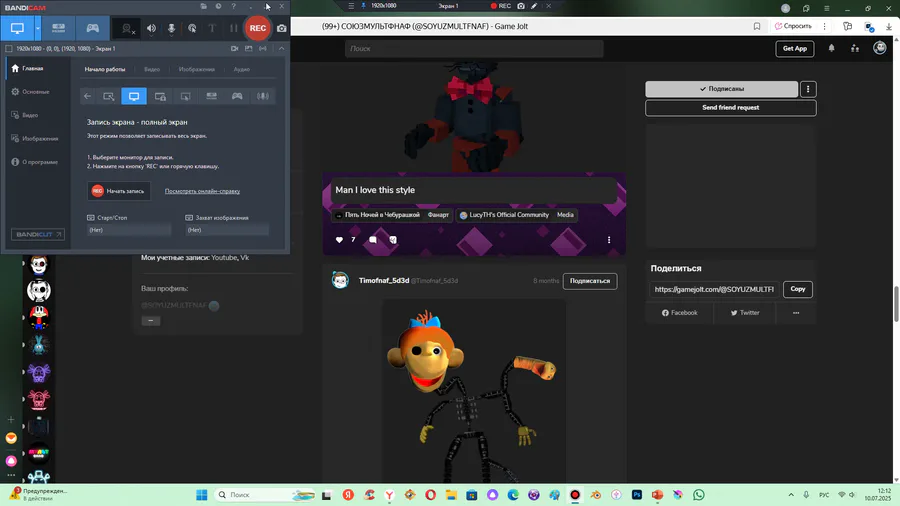Open Посмотреть онлайн-справку link
The height and width of the screenshot is (506, 900).
[202, 191]
